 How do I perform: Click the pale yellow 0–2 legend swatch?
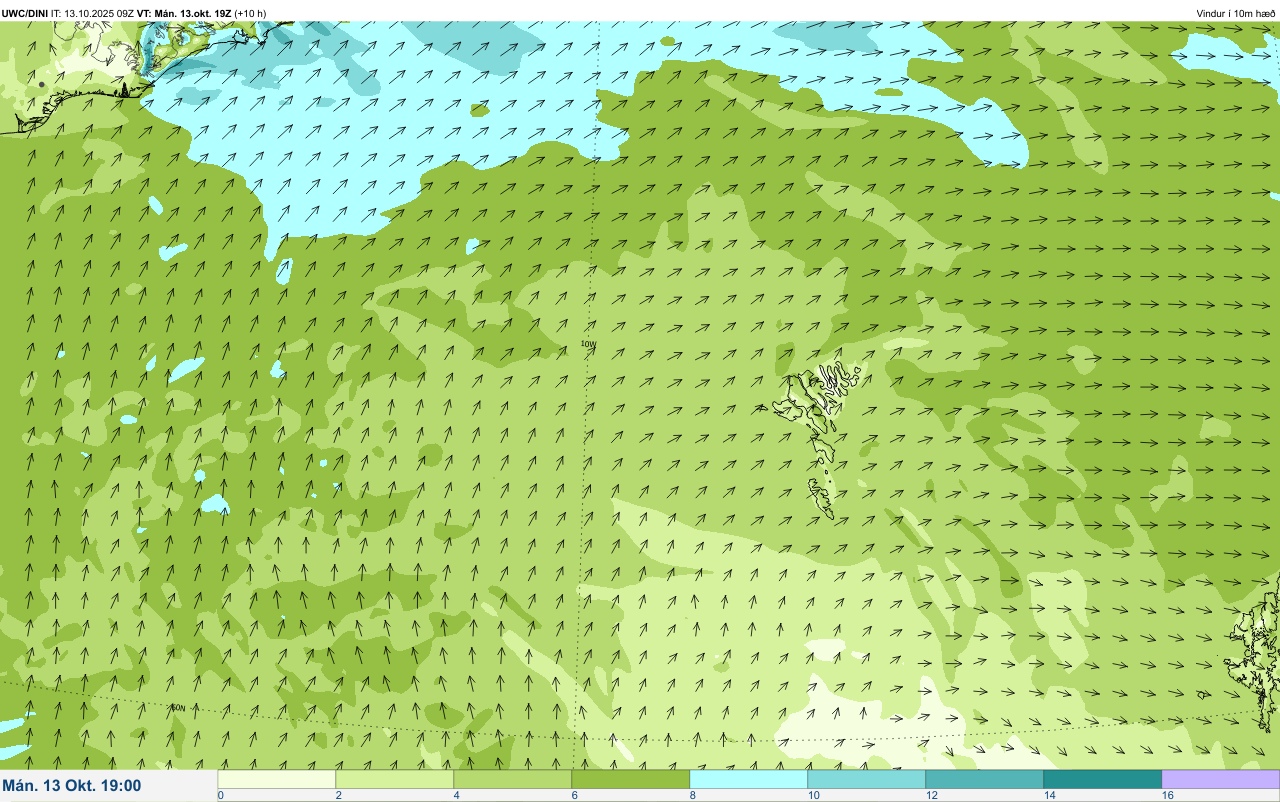pyautogui.click(x=277, y=779)
